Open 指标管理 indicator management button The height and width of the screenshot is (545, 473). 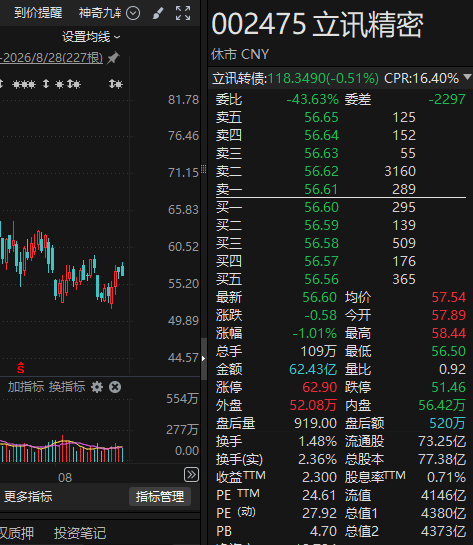(x=160, y=497)
